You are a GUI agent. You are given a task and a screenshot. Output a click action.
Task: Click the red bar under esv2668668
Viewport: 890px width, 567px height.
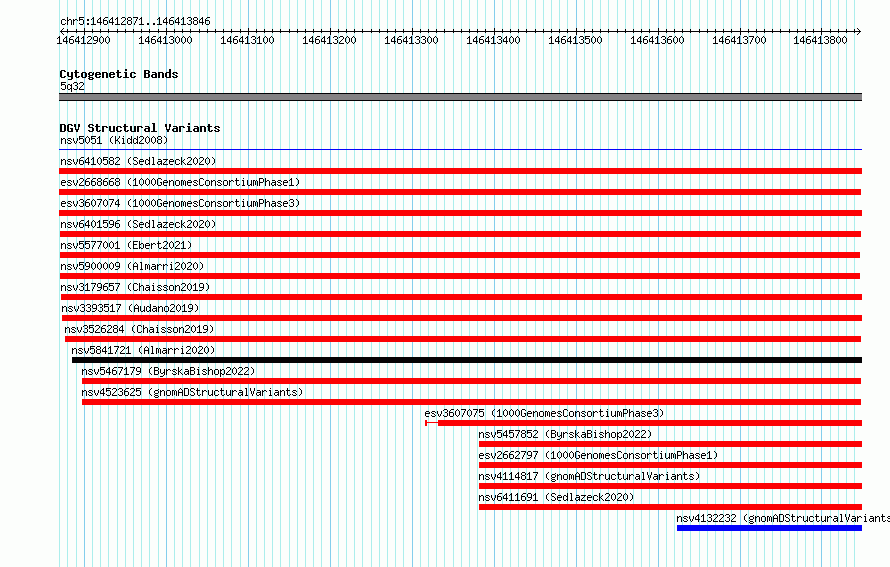(x=460, y=192)
